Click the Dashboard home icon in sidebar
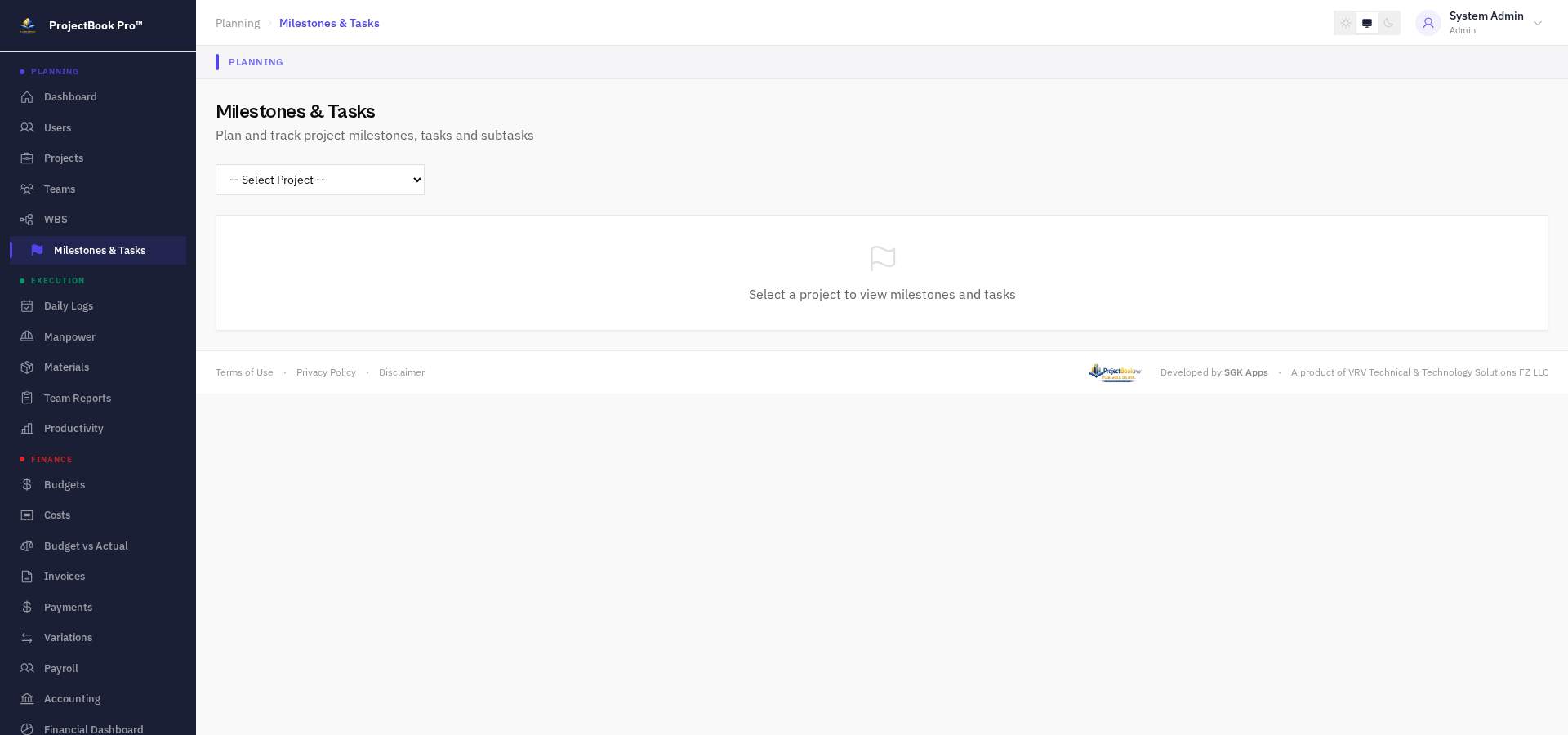Screen dimensions: 1568x735 click(27, 97)
